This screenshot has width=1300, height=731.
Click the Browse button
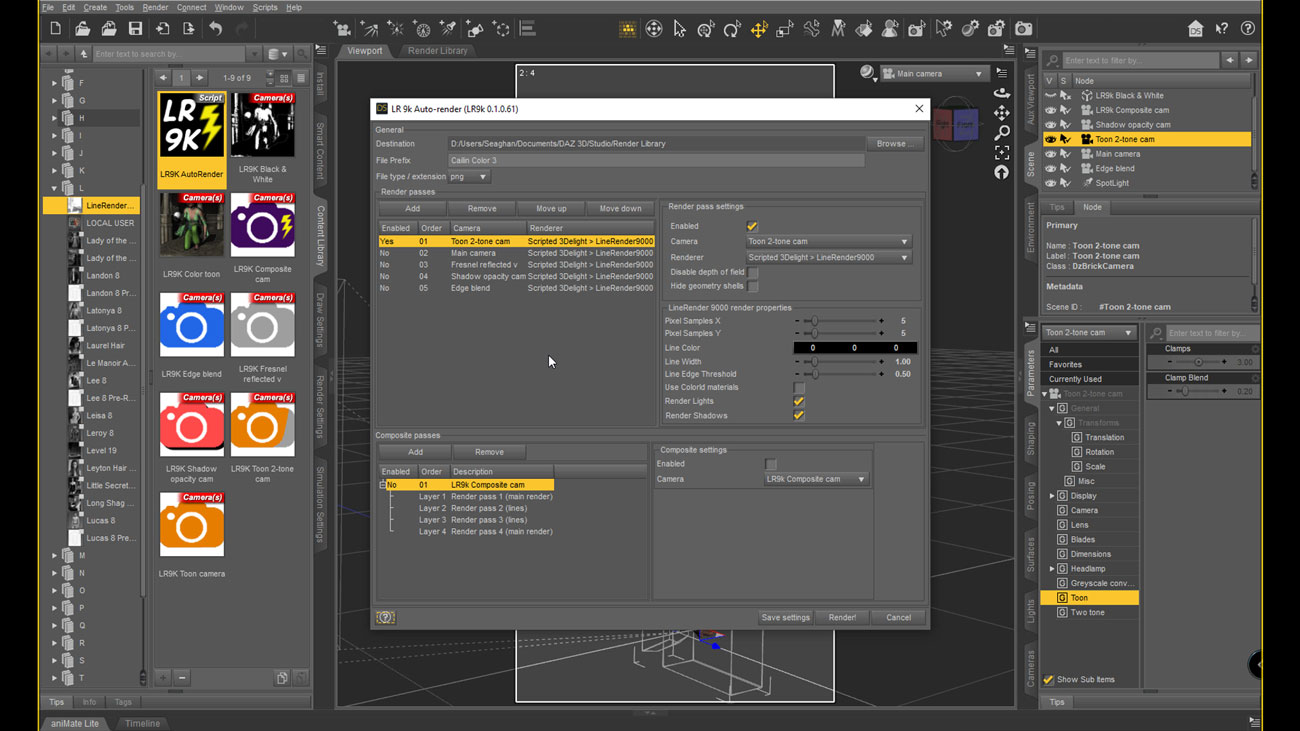[894, 144]
